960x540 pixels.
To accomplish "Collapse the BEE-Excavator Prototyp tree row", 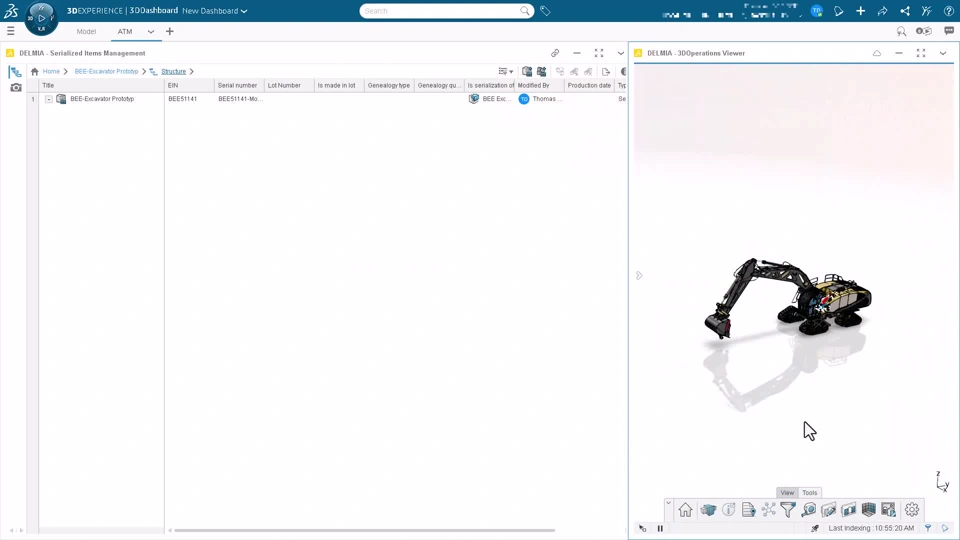I will tap(48, 99).
